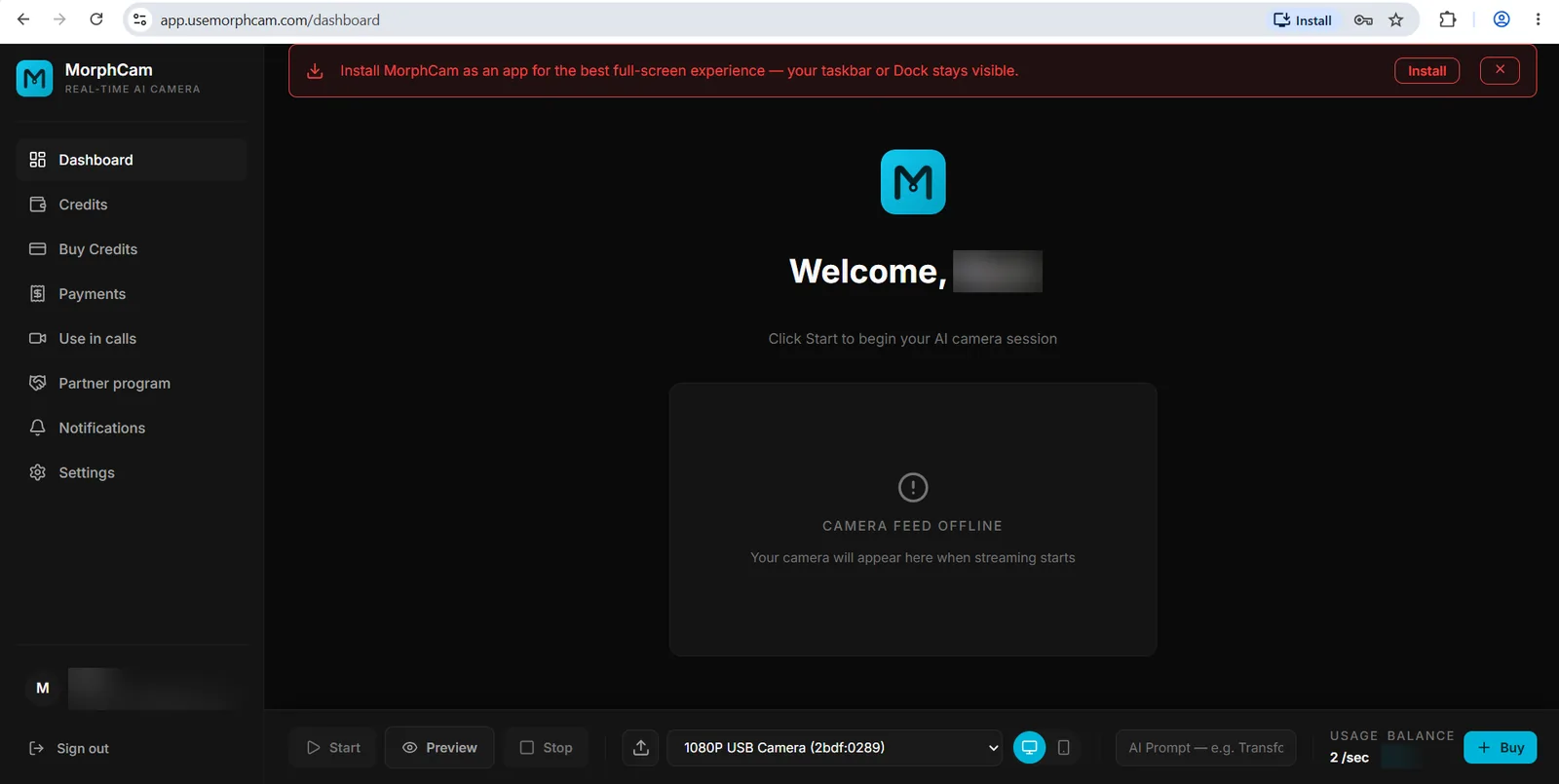This screenshot has width=1559, height=784.
Task: Select Payments in the sidebar
Action: (x=132, y=294)
